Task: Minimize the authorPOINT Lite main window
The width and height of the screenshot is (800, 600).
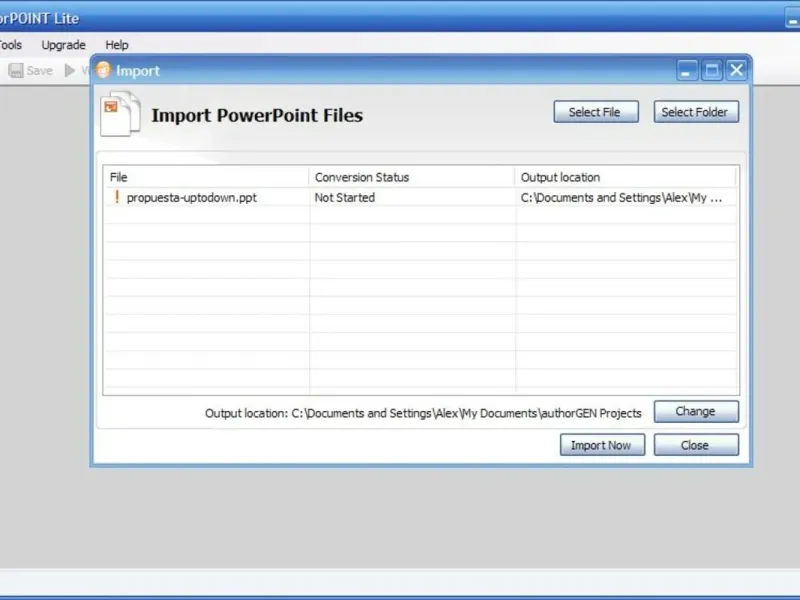Action: pyautogui.click(x=792, y=19)
